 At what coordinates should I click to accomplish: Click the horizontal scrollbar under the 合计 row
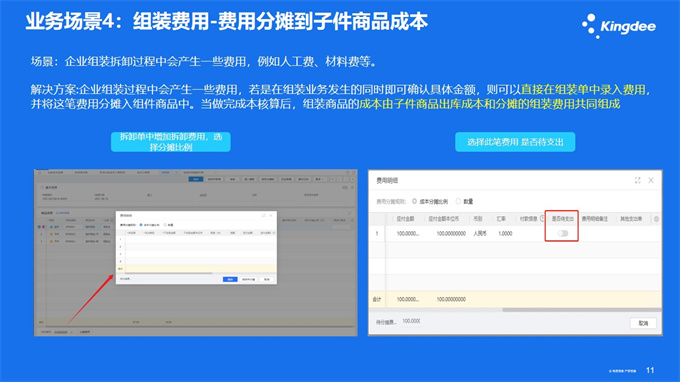[x=582, y=310]
